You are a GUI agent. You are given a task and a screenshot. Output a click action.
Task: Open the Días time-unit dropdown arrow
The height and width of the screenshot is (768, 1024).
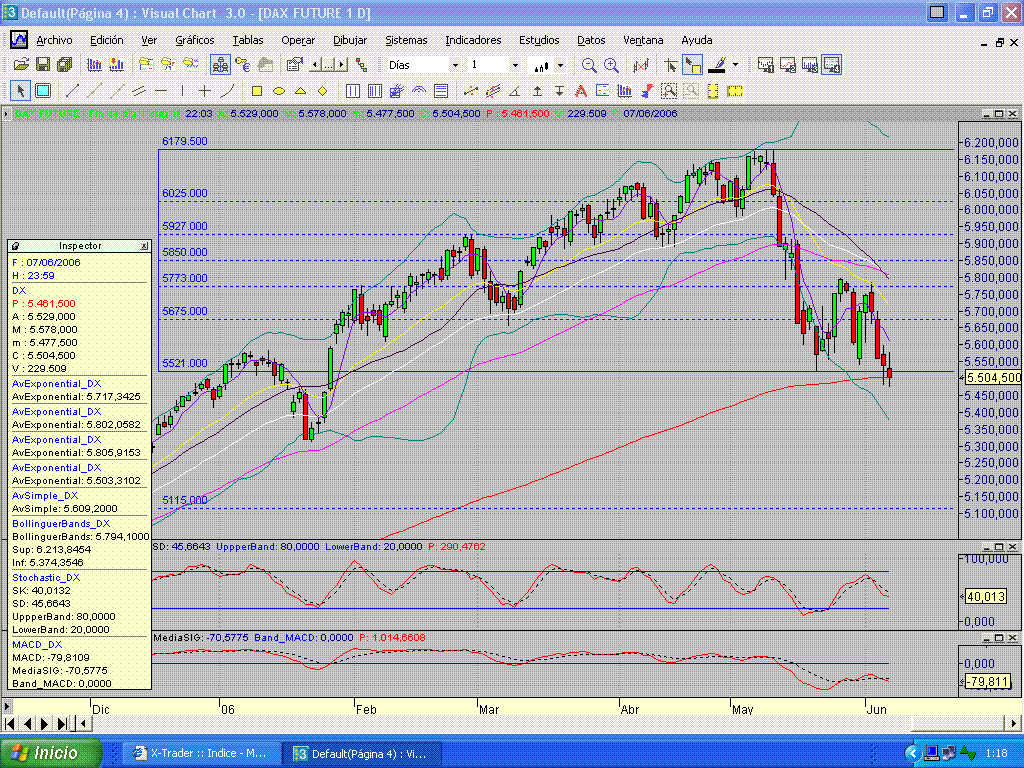[x=455, y=65]
